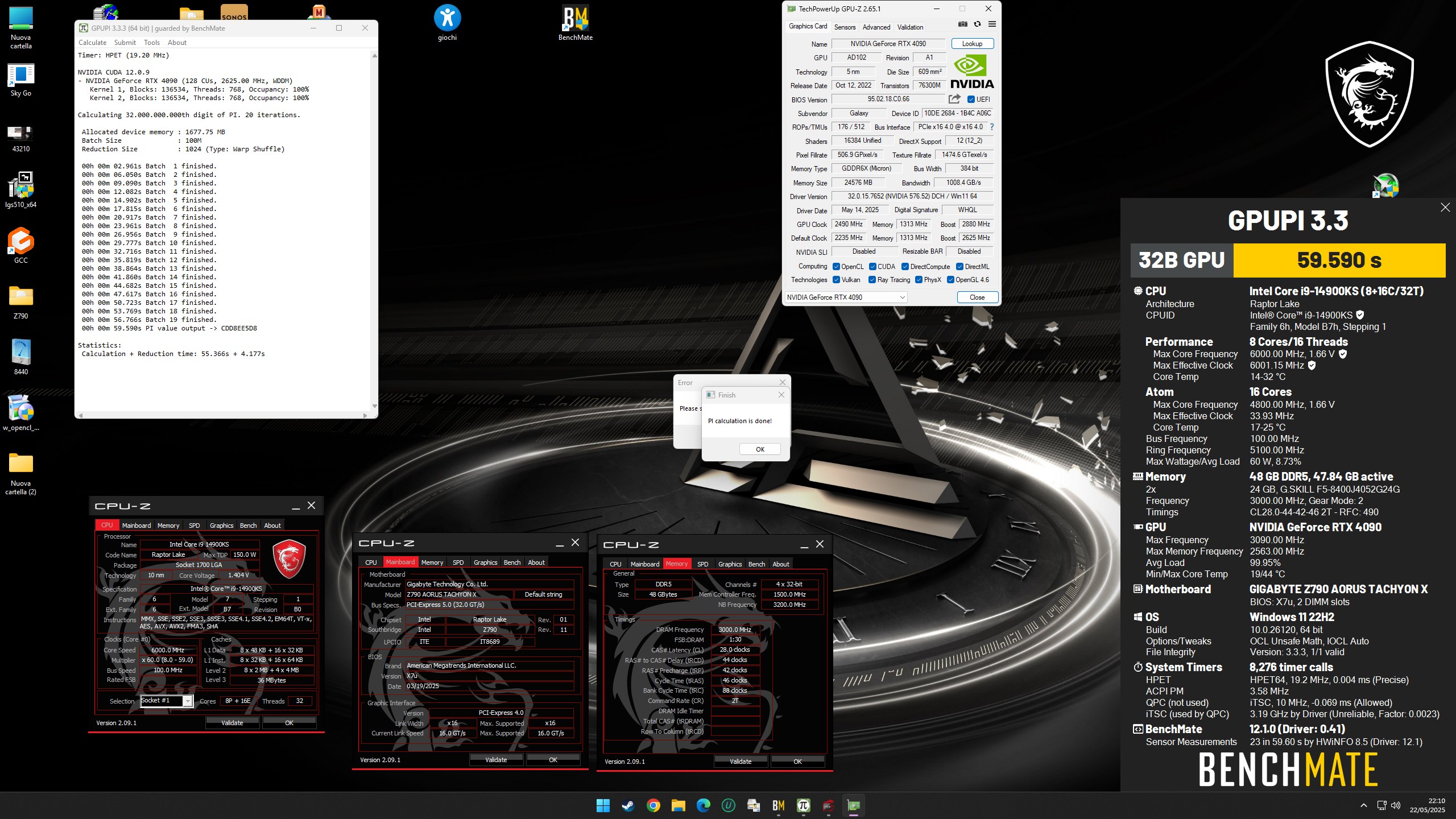1456x819 pixels.
Task: Show hidden system tray icons chevron
Action: point(1363,805)
